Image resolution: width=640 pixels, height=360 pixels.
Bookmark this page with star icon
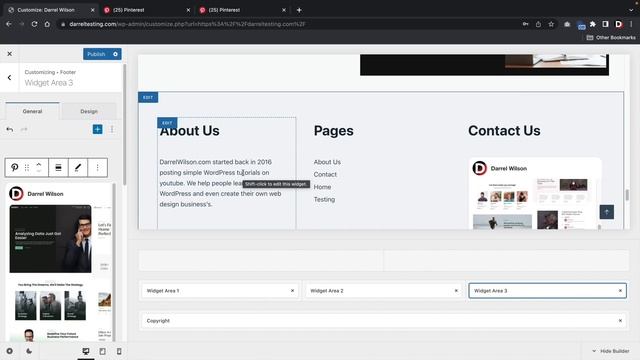click(551, 24)
